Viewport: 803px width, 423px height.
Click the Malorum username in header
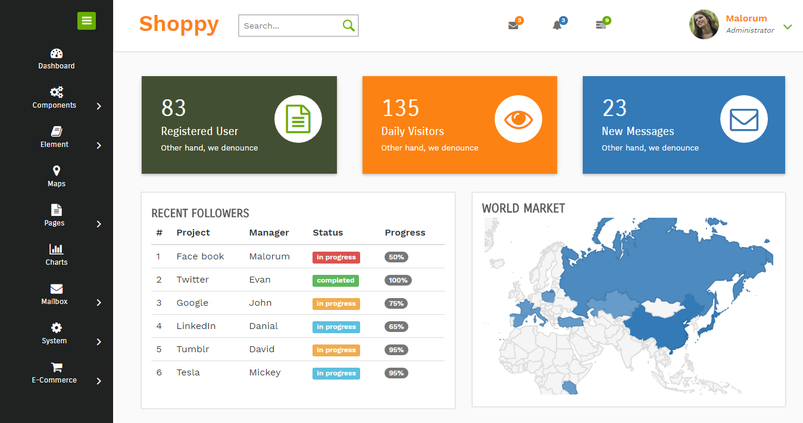tap(746, 18)
